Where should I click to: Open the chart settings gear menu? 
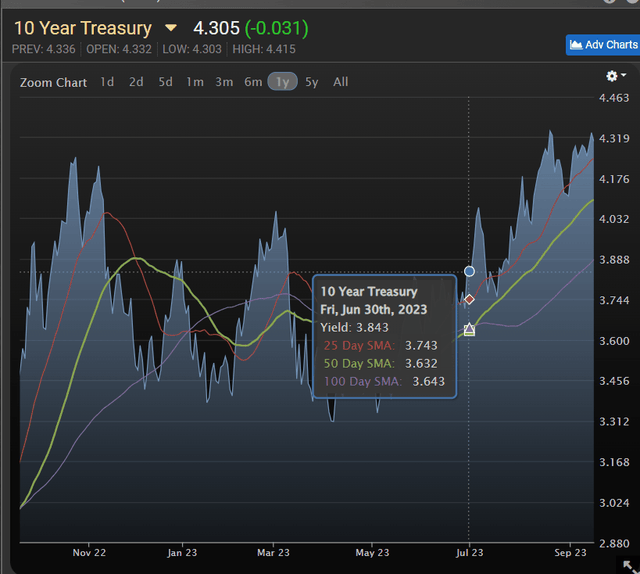point(611,76)
